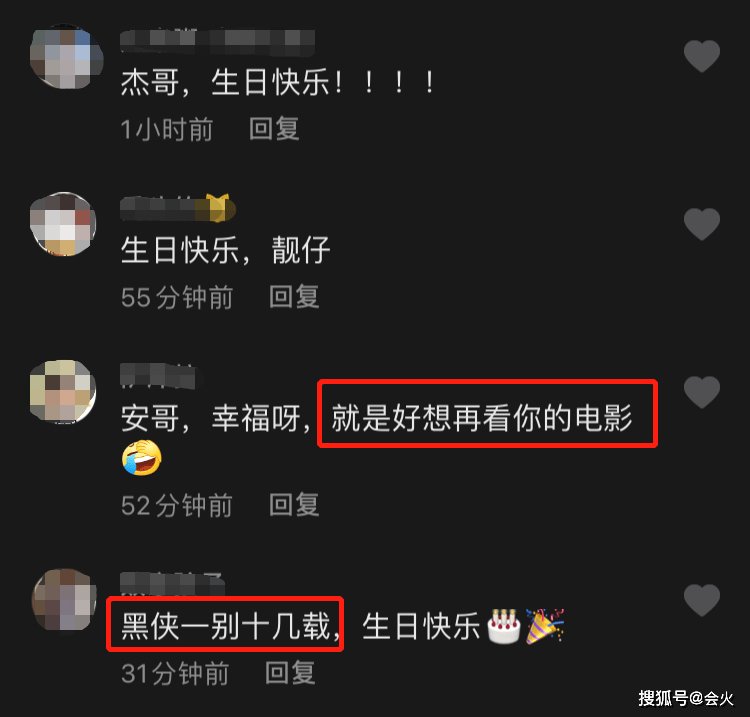This screenshot has width=750, height=717.
Task: Like the '生日快乐,靓仔' comment heart
Action: coord(702,224)
